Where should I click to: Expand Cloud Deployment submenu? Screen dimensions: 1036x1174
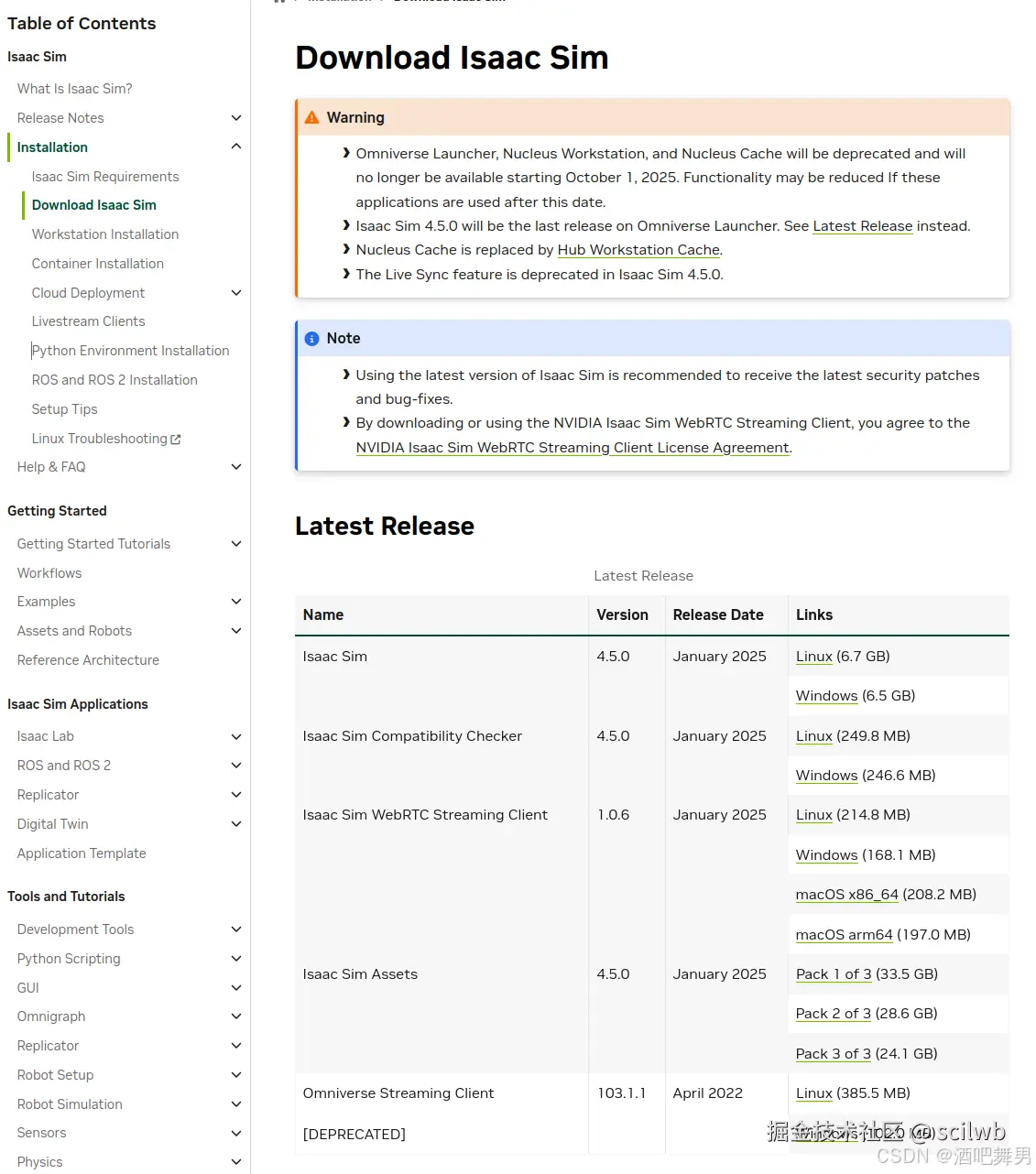click(236, 293)
